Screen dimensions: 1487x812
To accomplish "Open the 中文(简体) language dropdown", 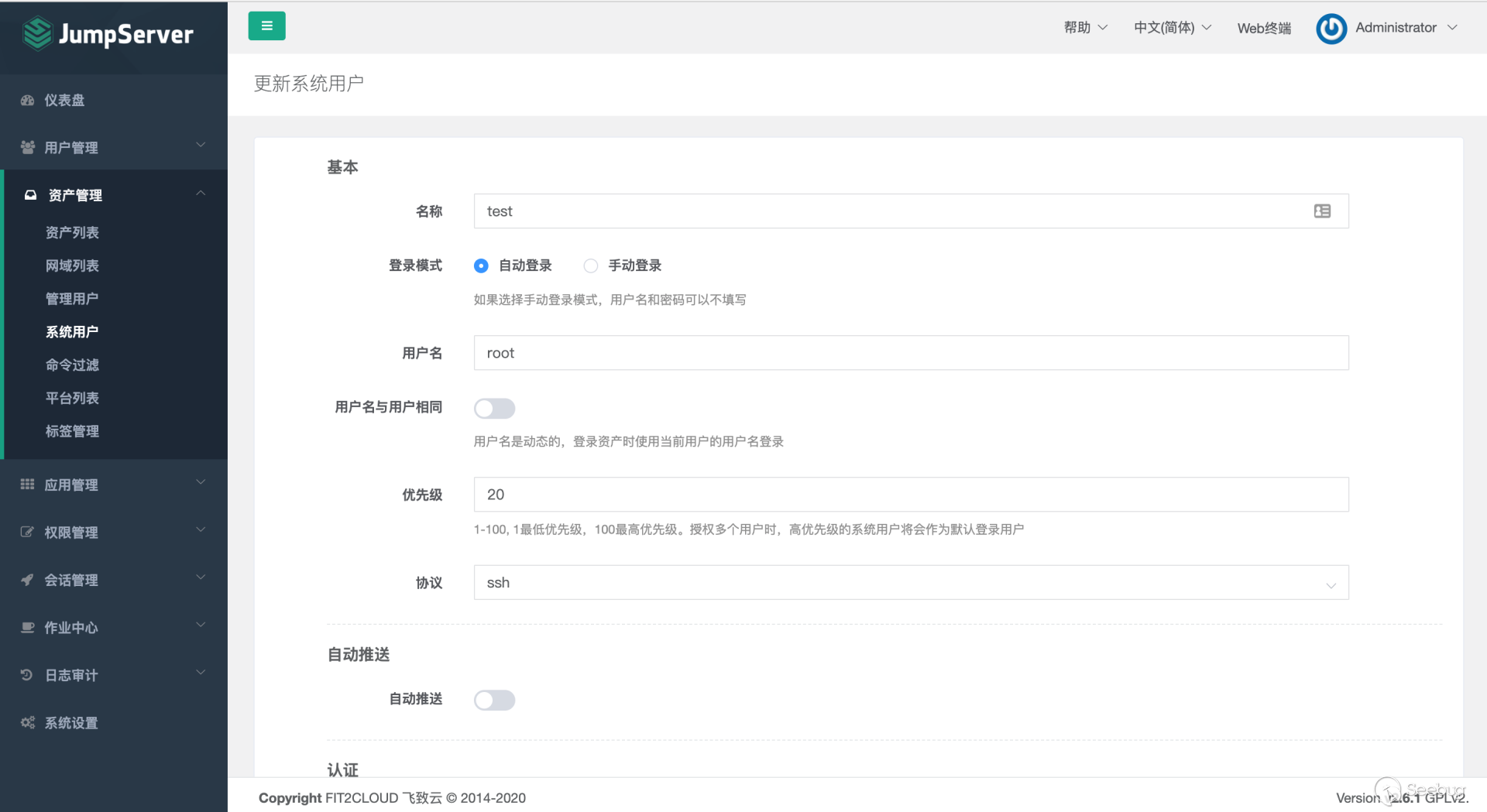I will pos(1172,28).
